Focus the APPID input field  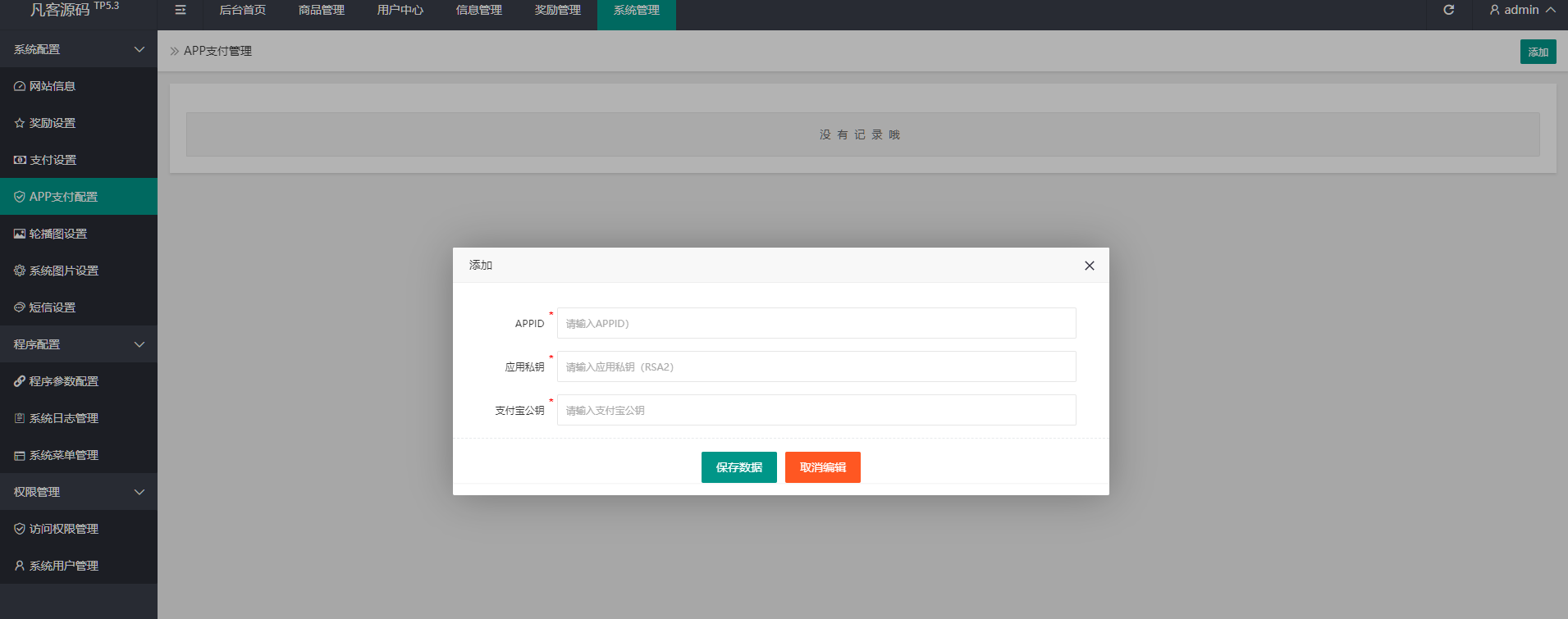816,323
